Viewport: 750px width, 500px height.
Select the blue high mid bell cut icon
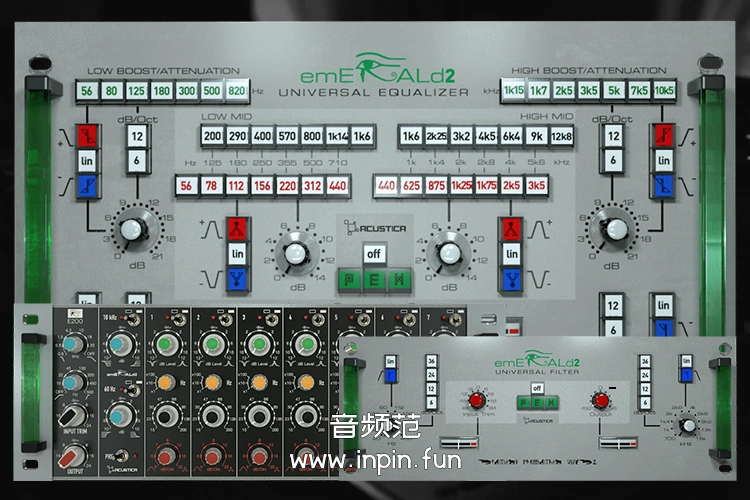coord(512,279)
